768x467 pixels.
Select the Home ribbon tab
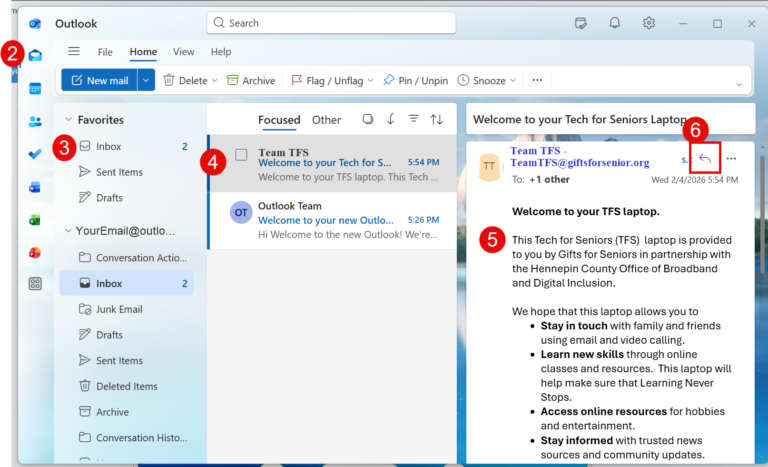143,52
